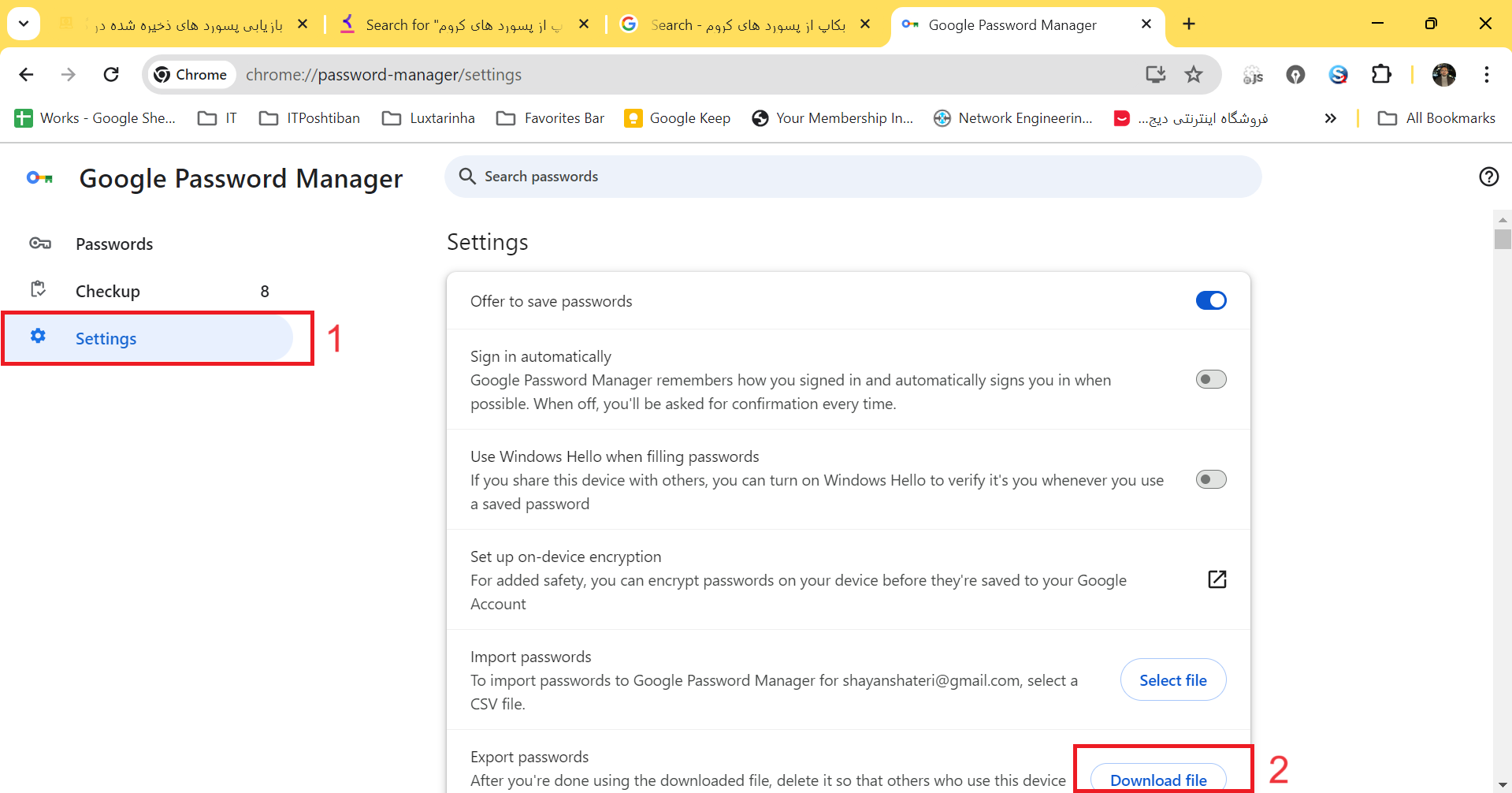Open the tab search dropdown arrow
This screenshot has width=1512, height=793.
(x=24, y=24)
